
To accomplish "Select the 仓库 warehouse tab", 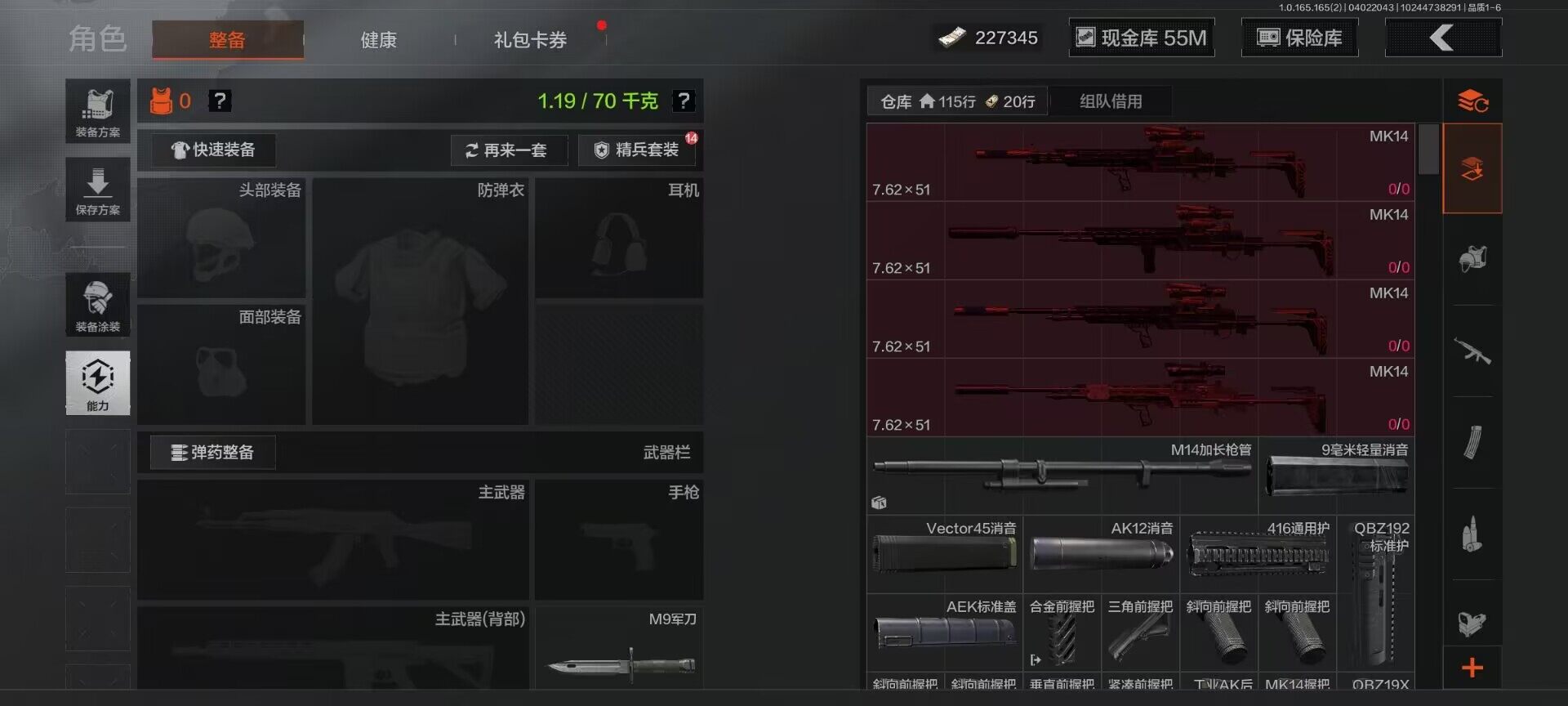I will pos(957,101).
